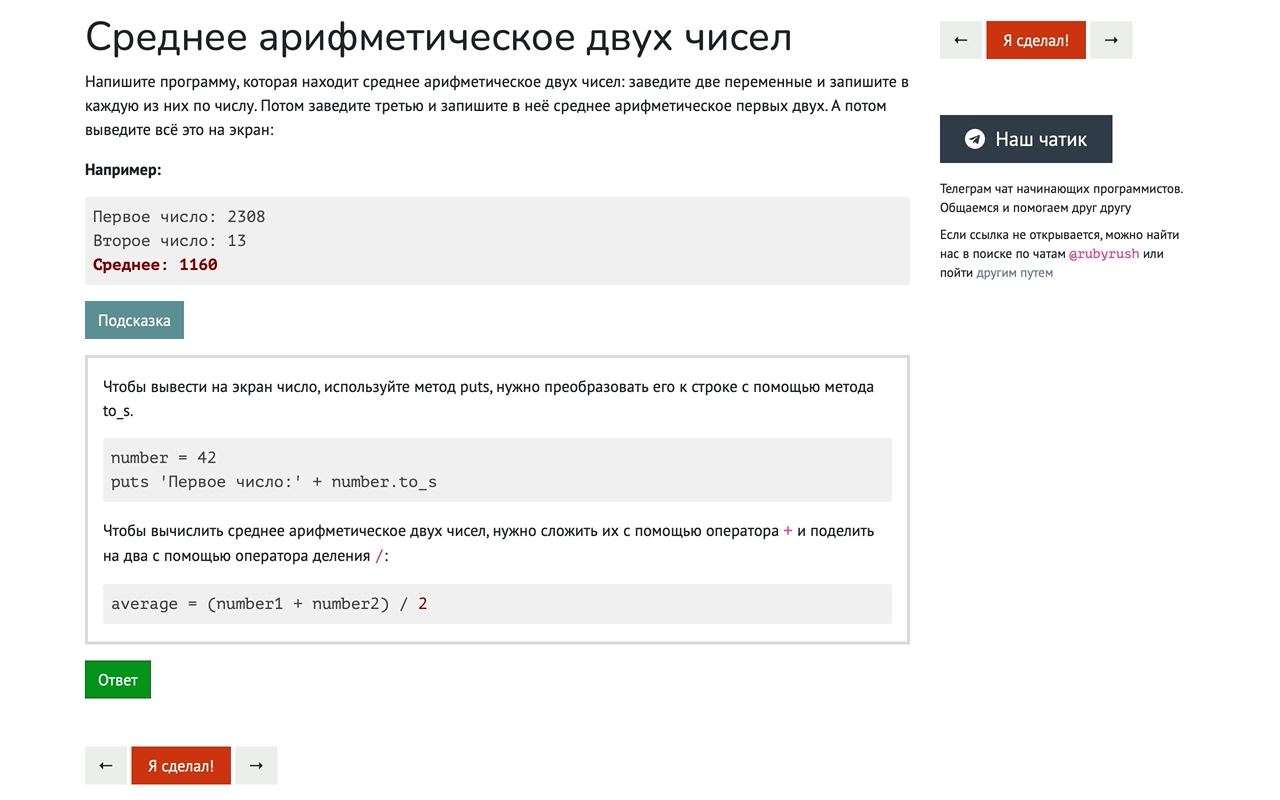
Task: Click the Telegram icon in 'Наш чатик'
Action: click(975, 139)
